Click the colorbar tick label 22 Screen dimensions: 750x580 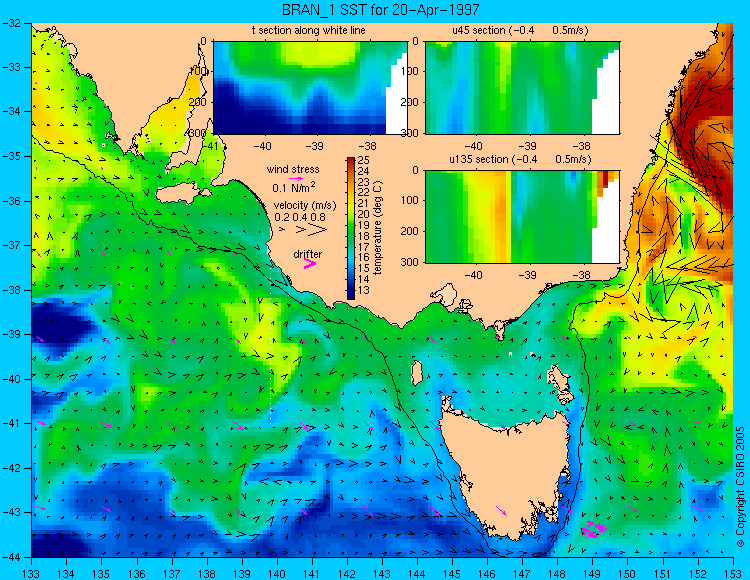coord(364,192)
